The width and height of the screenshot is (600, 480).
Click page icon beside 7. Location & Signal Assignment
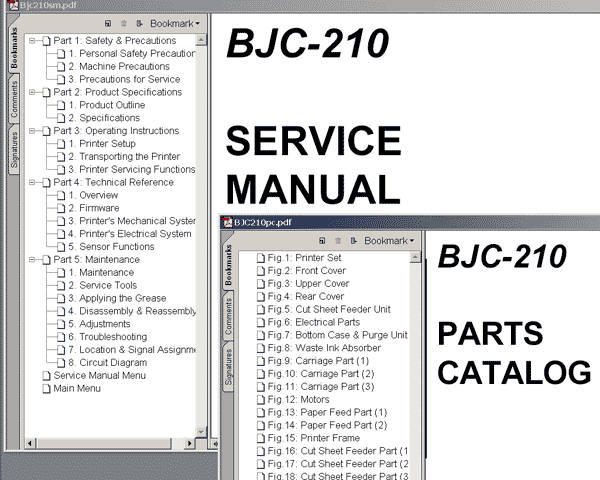pyautogui.click(x=61, y=350)
